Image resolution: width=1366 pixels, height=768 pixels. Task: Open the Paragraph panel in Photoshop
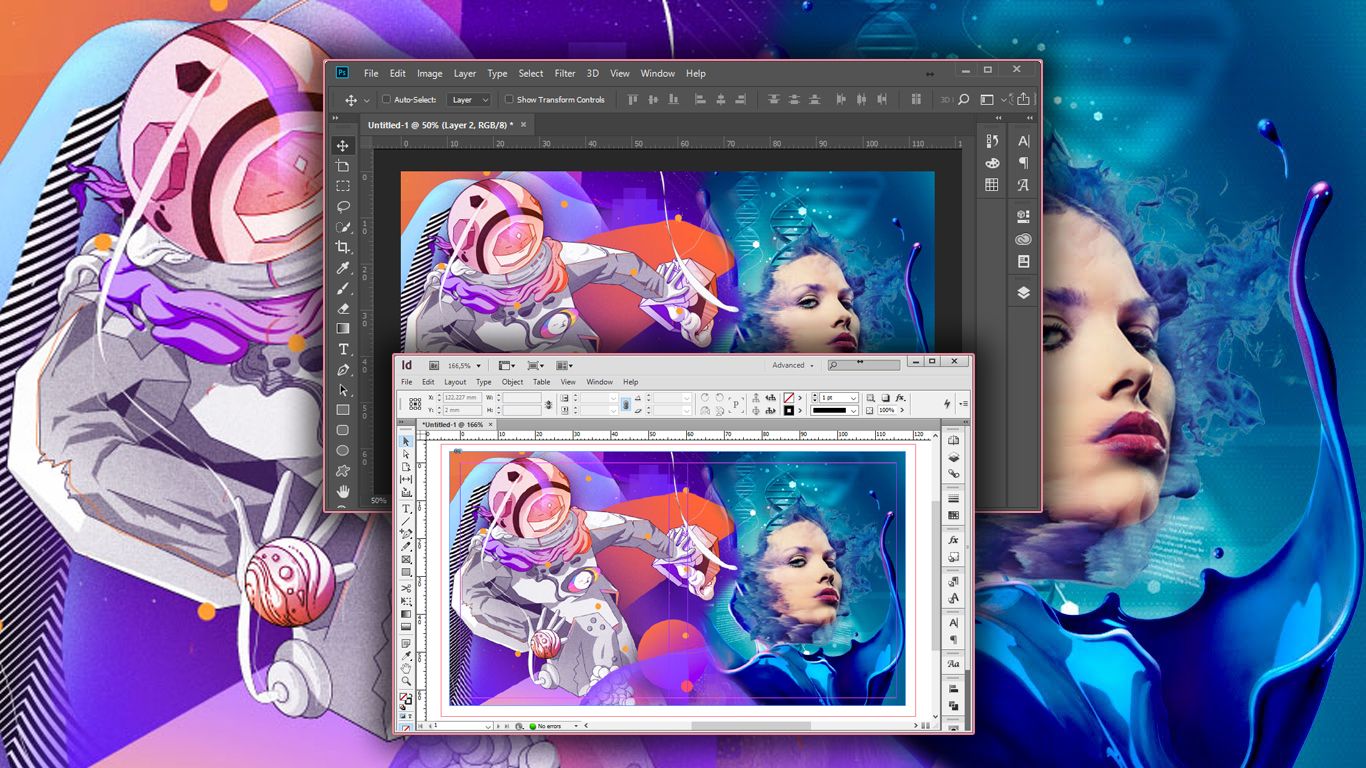(1023, 163)
